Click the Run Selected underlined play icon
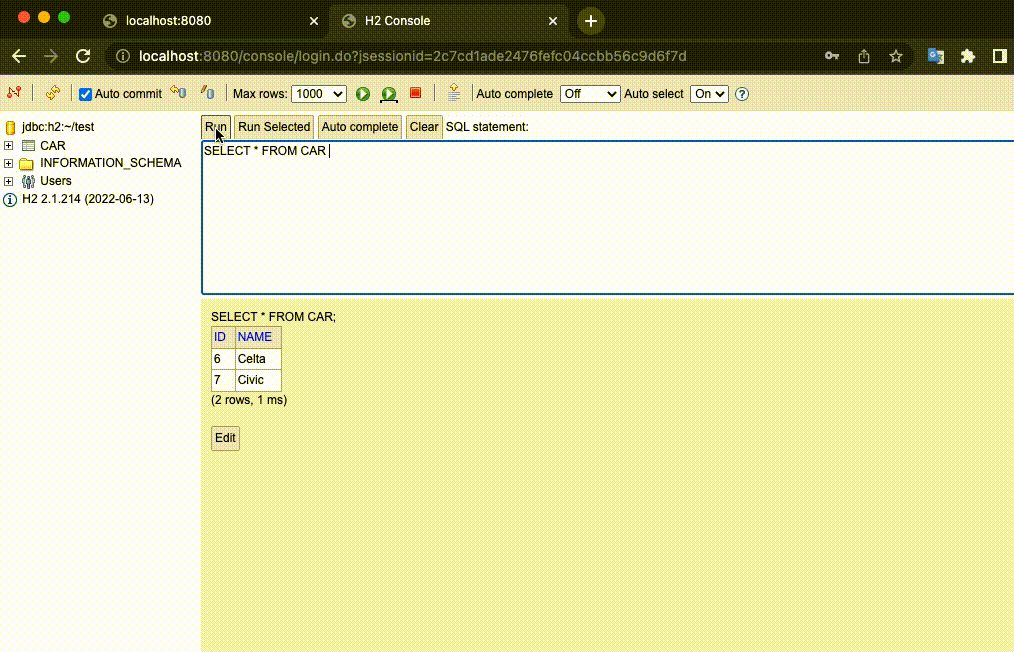 pos(389,94)
